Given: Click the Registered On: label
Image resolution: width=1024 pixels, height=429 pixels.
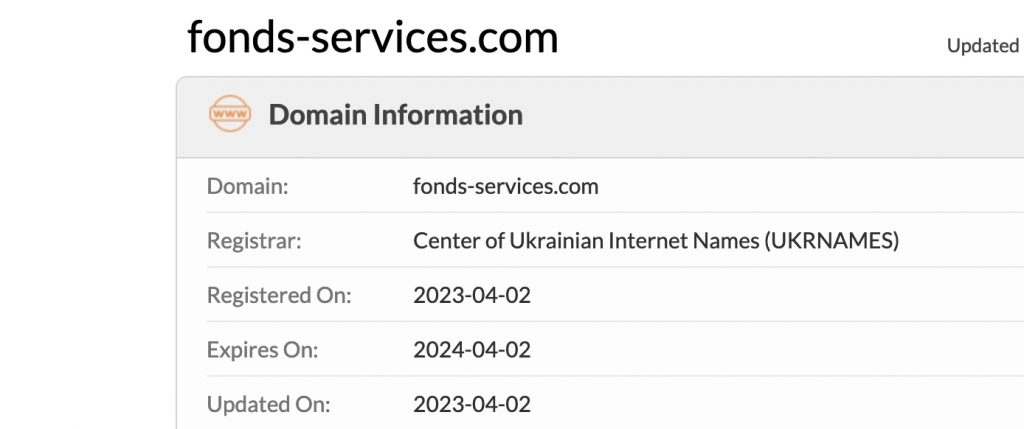Looking at the screenshot, I should [x=279, y=296].
